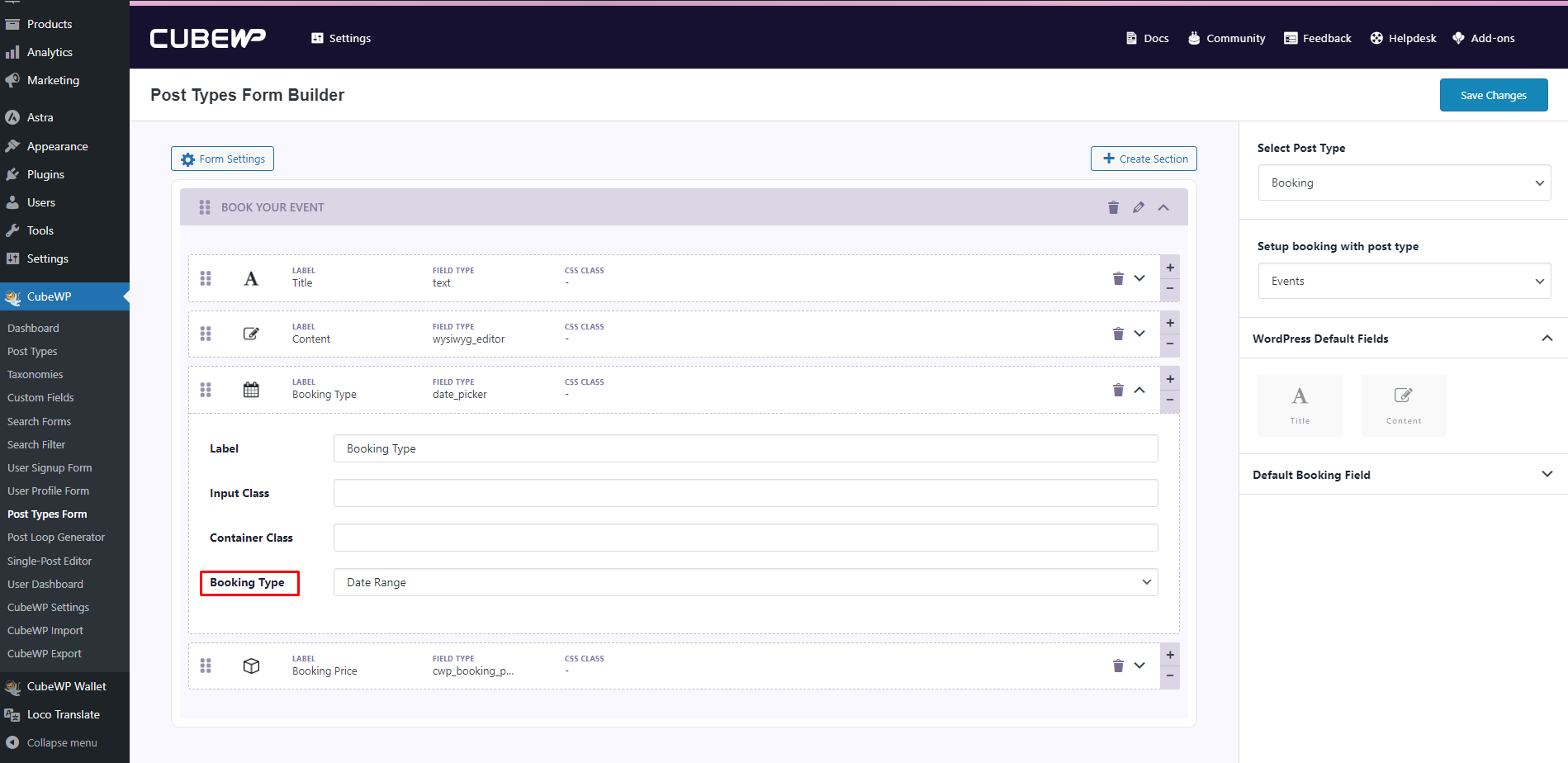This screenshot has width=1568, height=763.
Task: Click the Label input with Booking Type
Action: [x=746, y=448]
